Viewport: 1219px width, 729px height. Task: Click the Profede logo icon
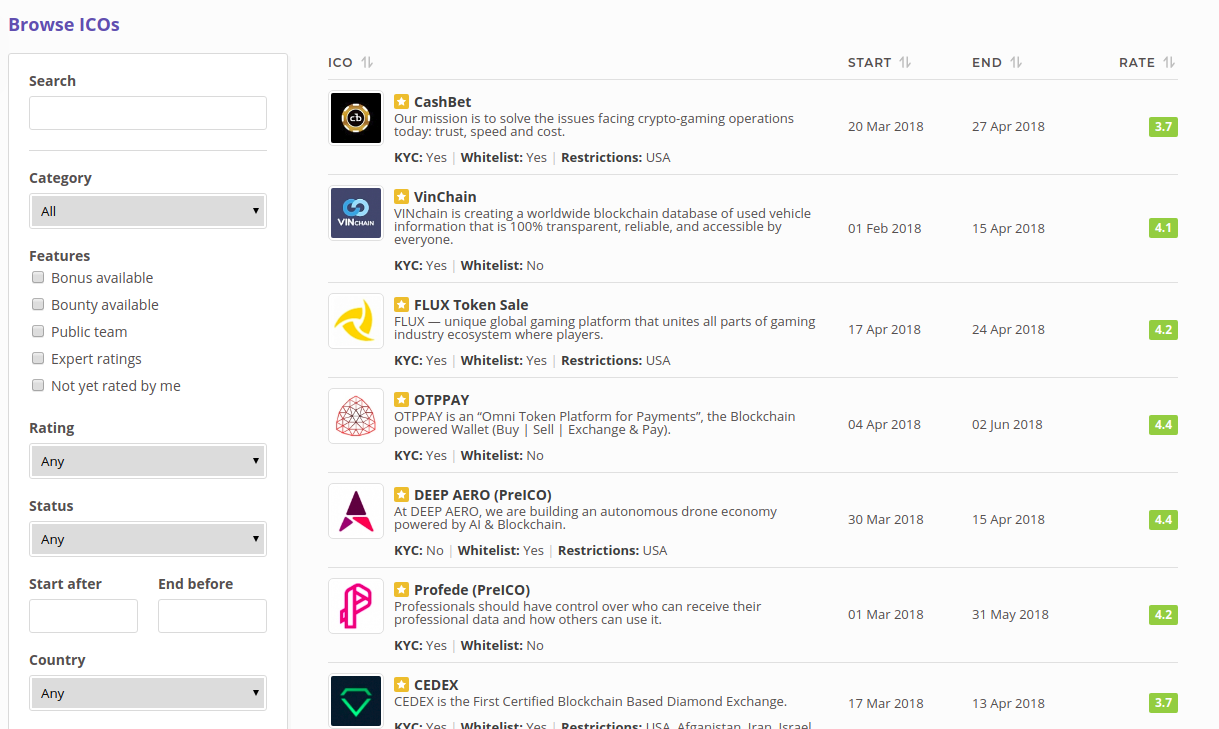click(x=356, y=606)
